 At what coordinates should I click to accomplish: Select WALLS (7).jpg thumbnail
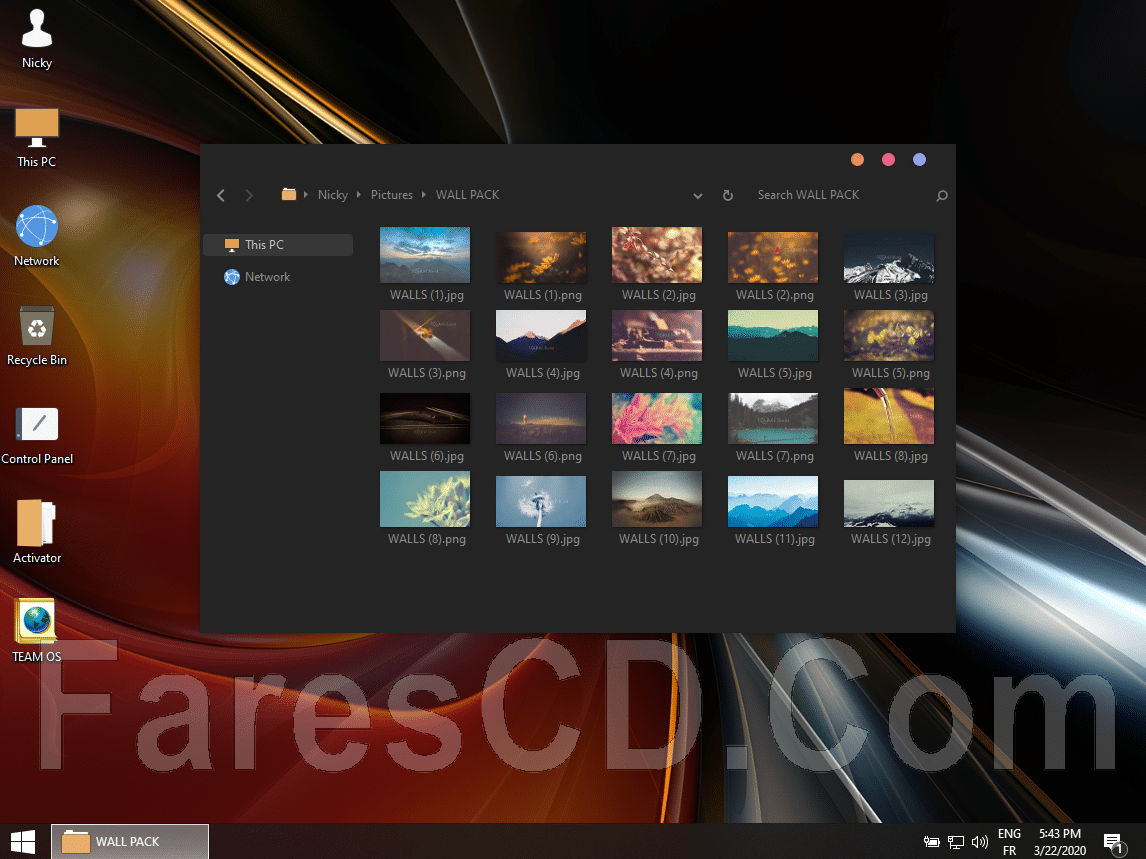tap(657, 418)
